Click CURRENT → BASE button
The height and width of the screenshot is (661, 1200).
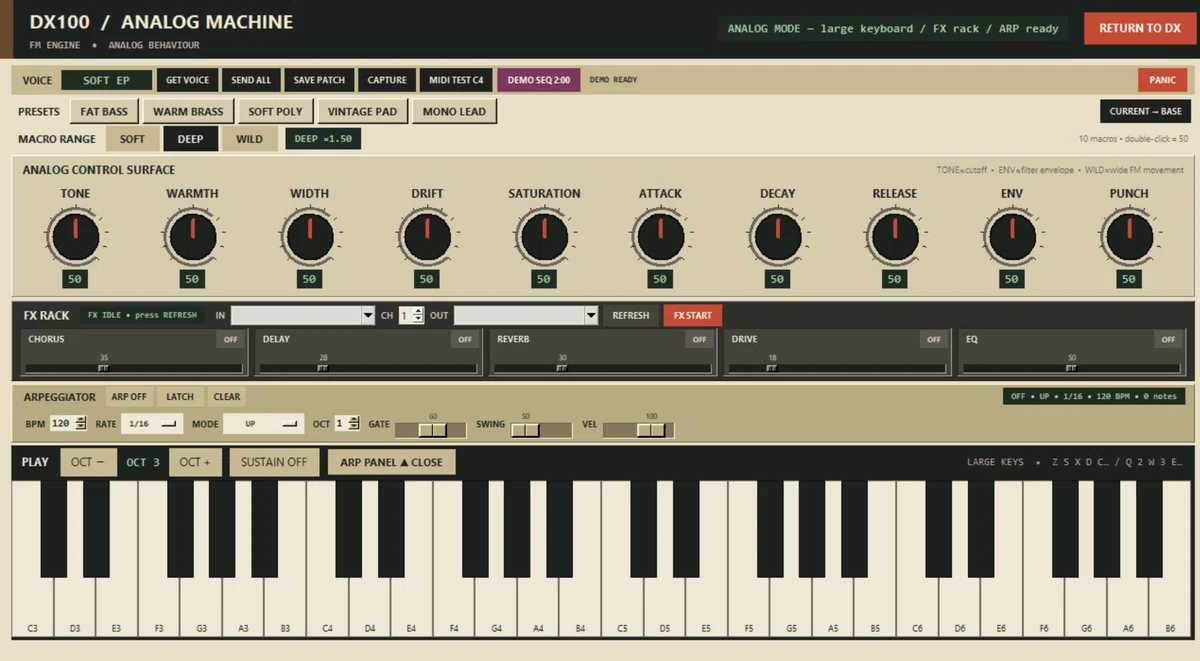click(1145, 111)
